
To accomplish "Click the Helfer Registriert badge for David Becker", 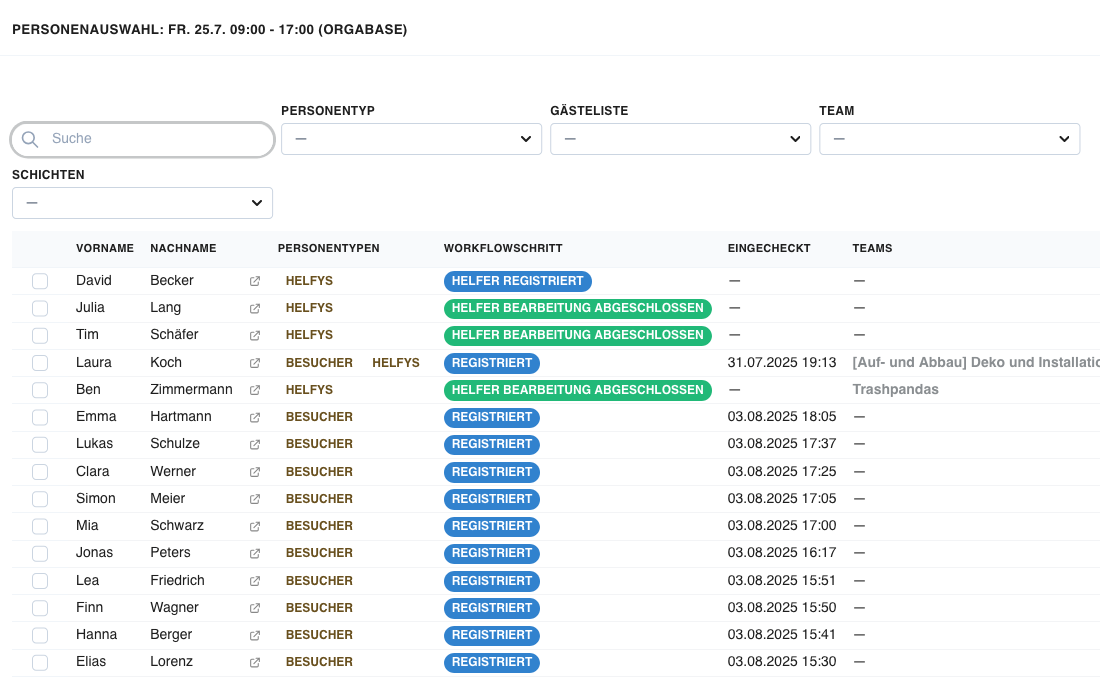I will coord(518,281).
